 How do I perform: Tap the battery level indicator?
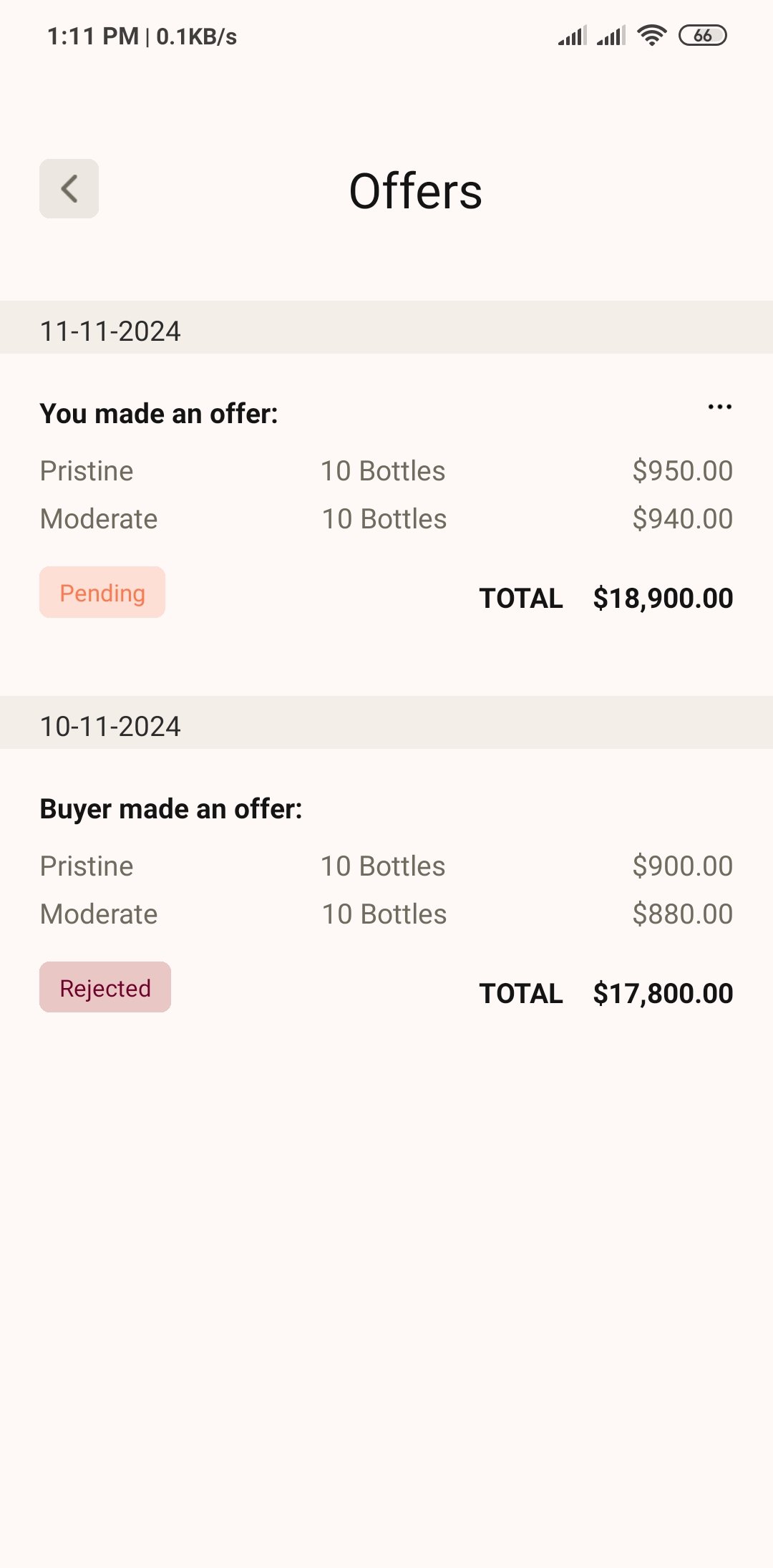702,35
